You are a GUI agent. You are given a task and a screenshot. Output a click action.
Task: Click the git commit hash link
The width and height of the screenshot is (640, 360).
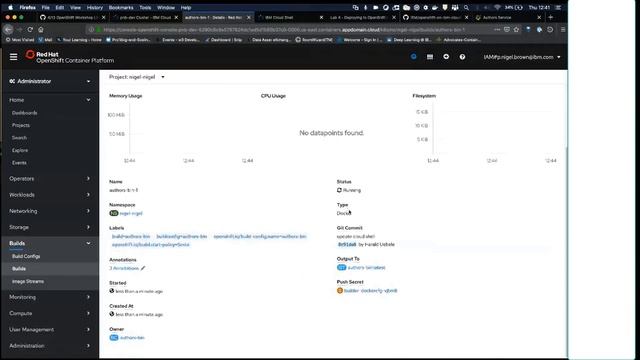[347, 244]
